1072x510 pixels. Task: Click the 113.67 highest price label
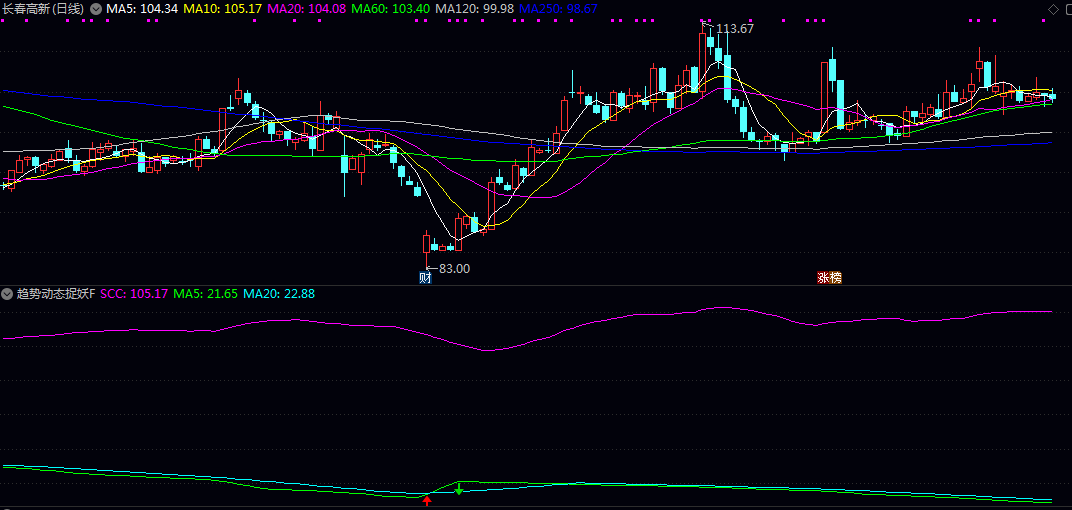tap(735, 29)
